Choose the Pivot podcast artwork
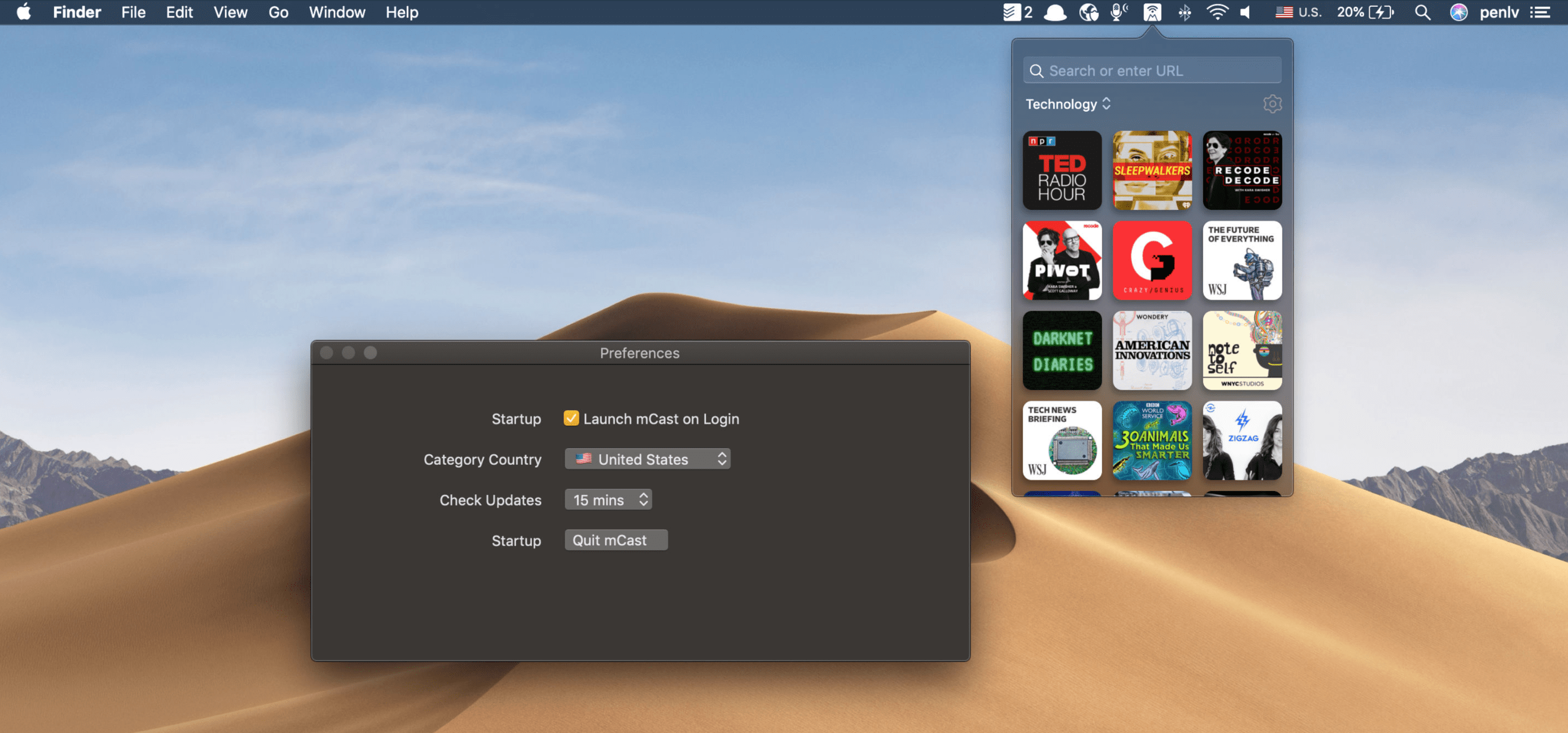This screenshot has width=1568, height=733. pos(1062,261)
